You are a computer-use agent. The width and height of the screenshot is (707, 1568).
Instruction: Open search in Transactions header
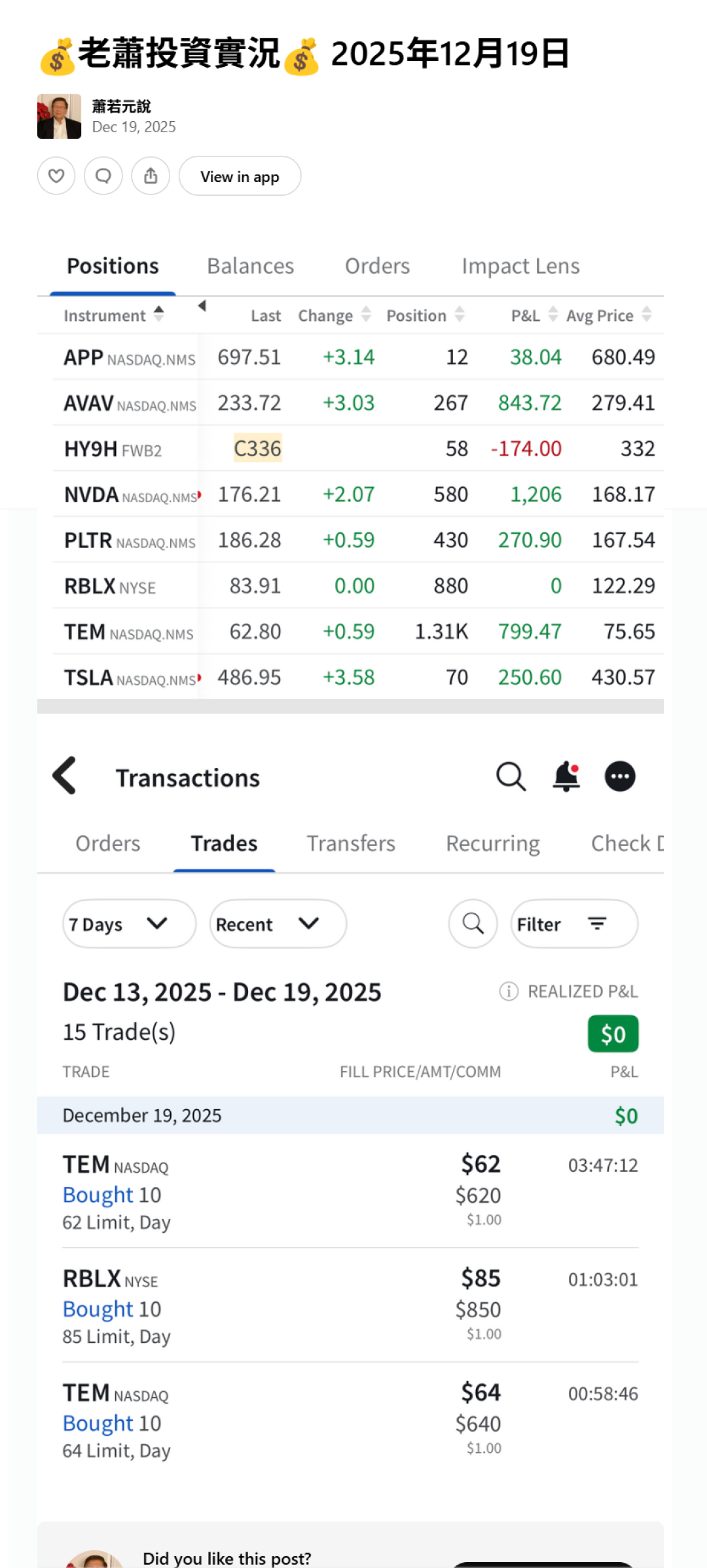point(511,777)
